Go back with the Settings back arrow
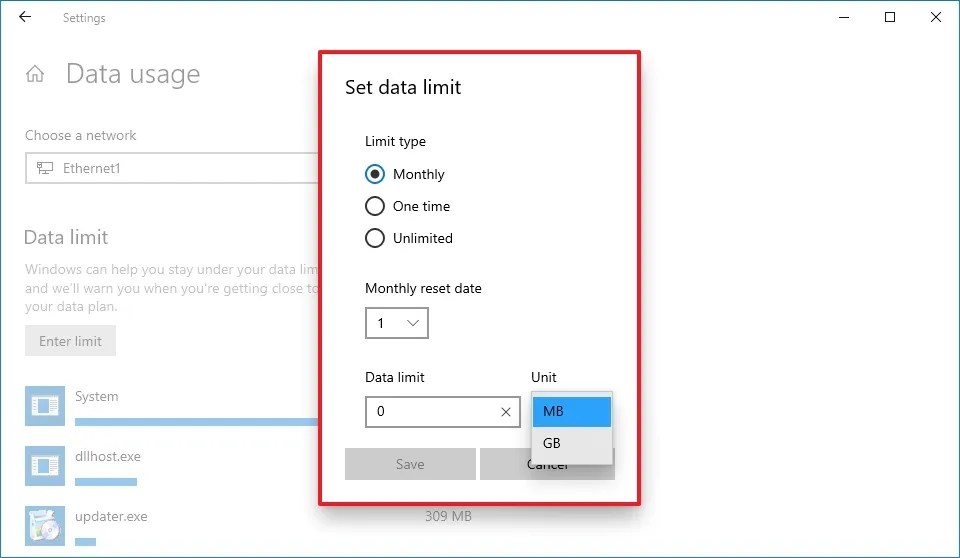 pos(24,17)
